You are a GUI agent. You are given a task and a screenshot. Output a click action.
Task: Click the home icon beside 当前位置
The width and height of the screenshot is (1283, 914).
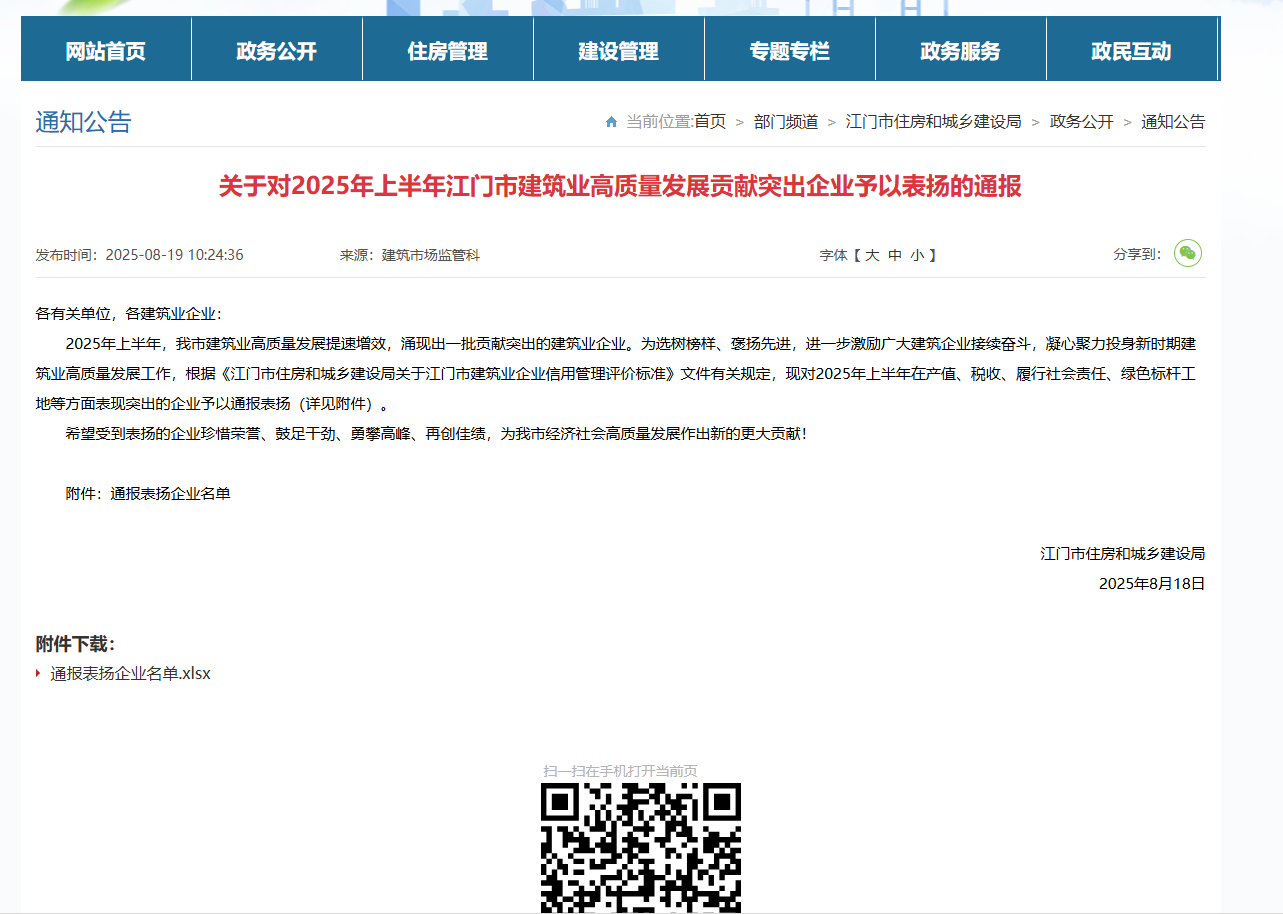[x=611, y=122]
